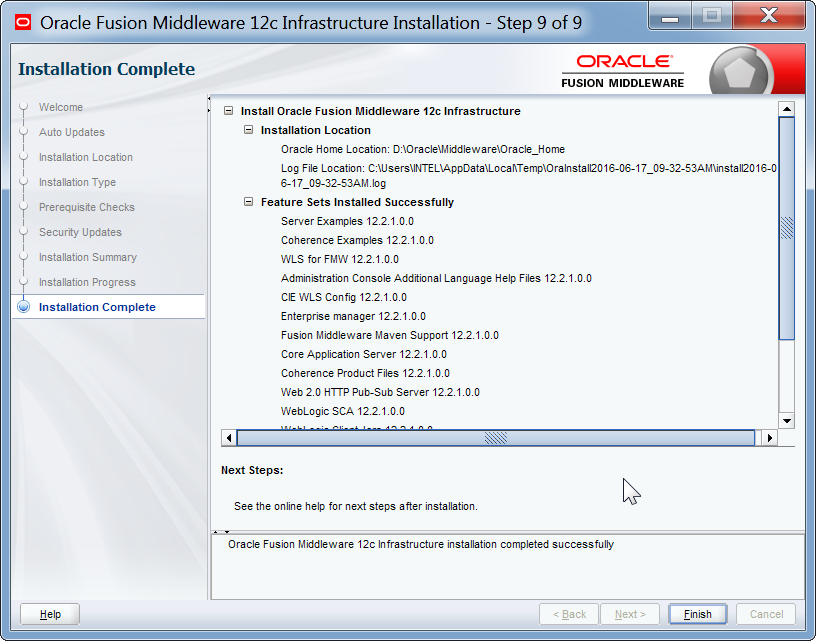
Task: Click the pentagon emblem icon in header
Action: 741,71
